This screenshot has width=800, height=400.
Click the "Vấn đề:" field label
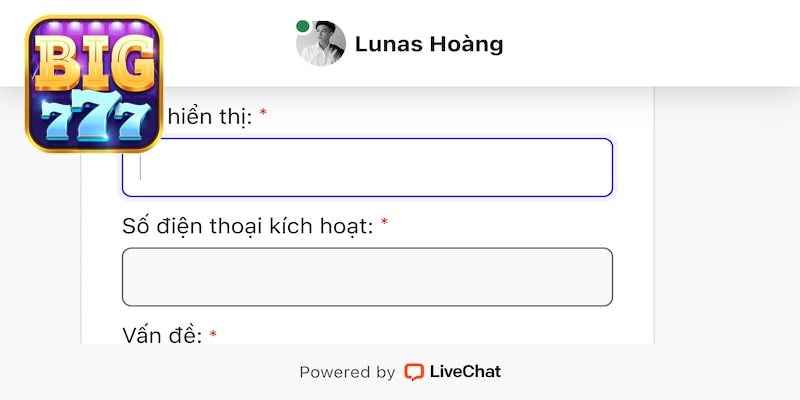coord(162,335)
